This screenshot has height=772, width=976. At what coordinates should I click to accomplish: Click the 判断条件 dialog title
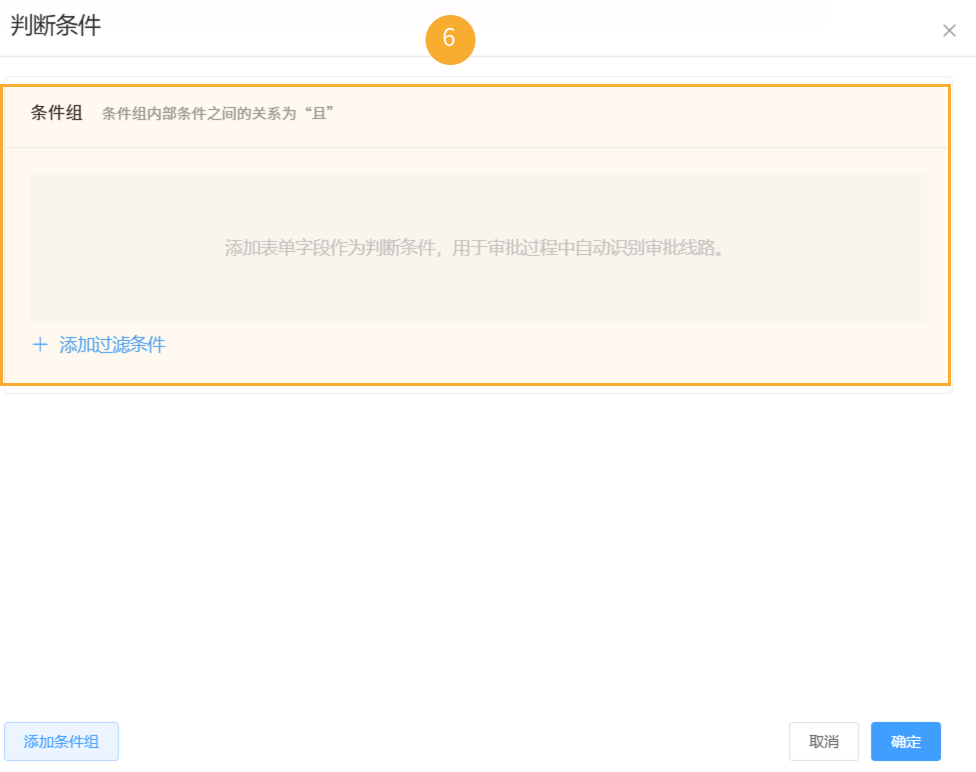click(x=55, y=26)
